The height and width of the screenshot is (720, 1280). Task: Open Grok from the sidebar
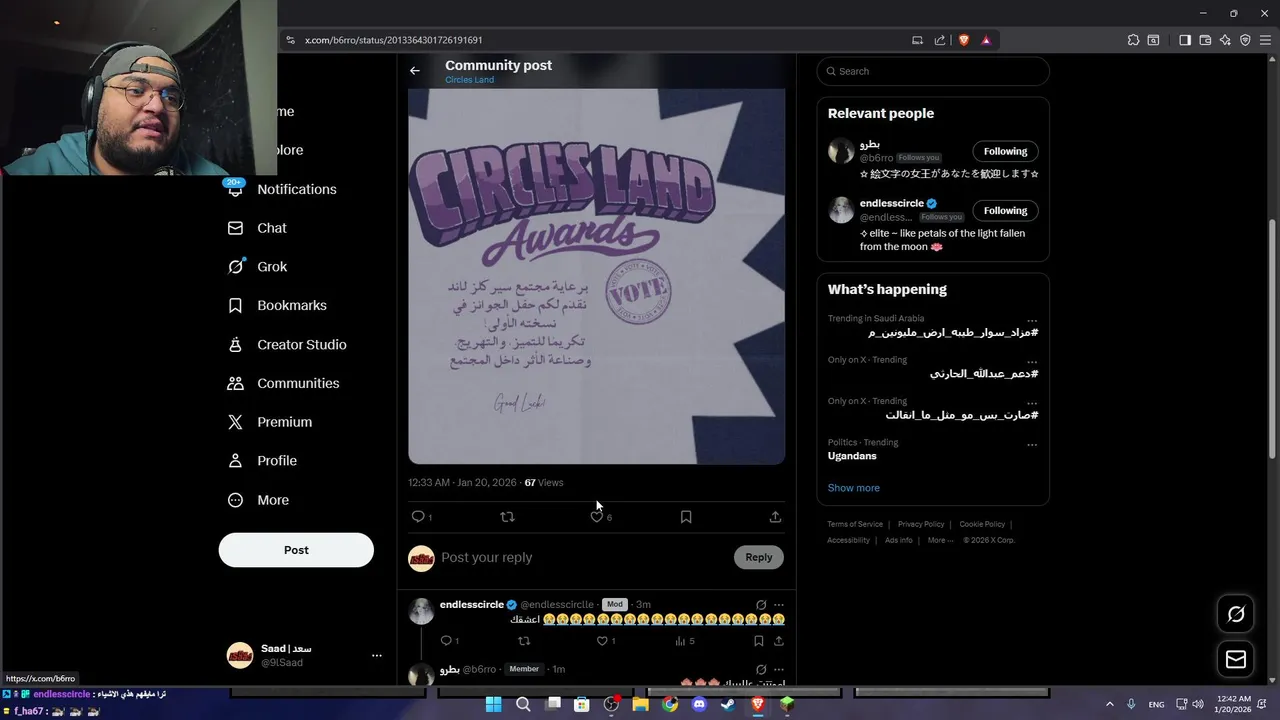(x=258, y=267)
